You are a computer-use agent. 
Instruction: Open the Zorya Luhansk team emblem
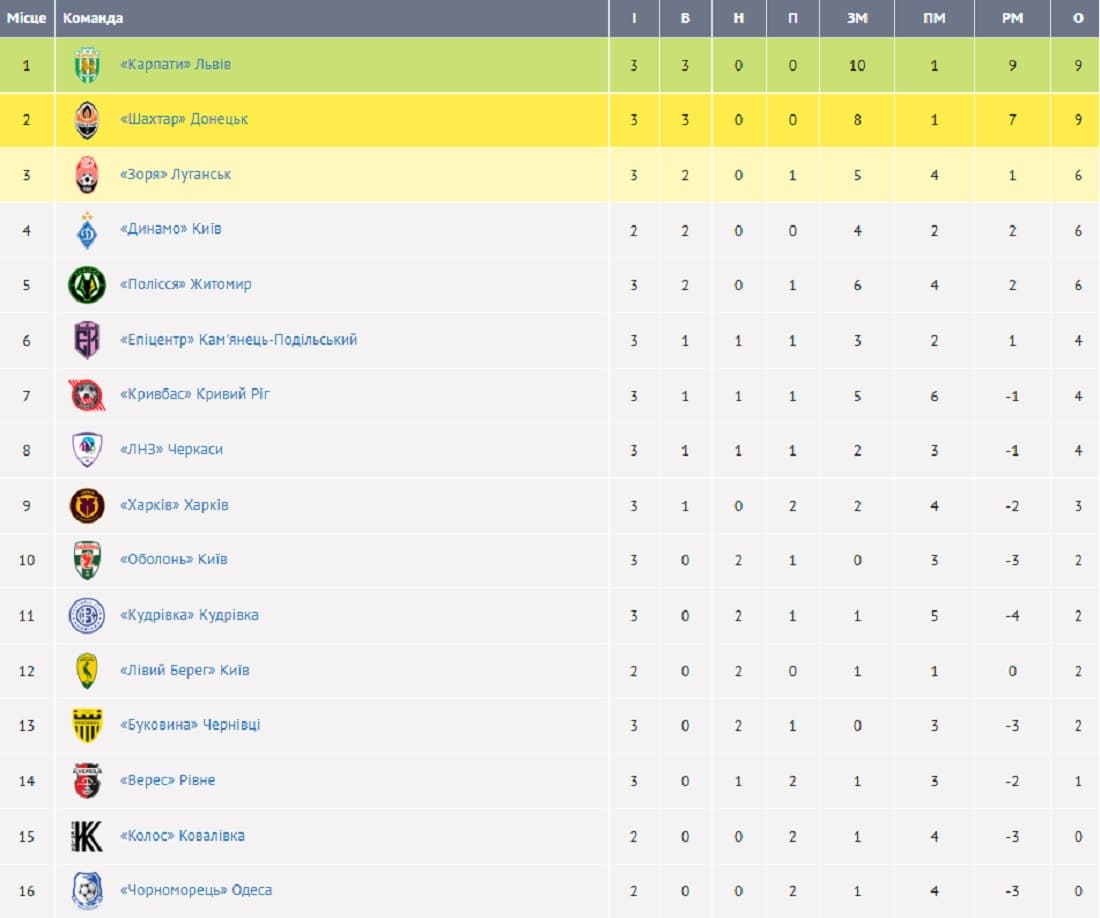click(87, 175)
